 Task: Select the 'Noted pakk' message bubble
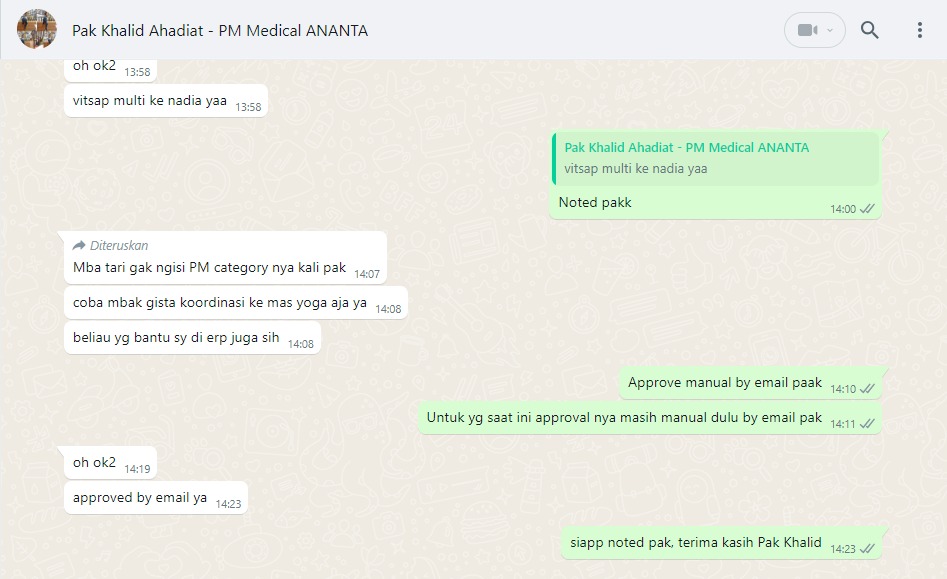714,176
